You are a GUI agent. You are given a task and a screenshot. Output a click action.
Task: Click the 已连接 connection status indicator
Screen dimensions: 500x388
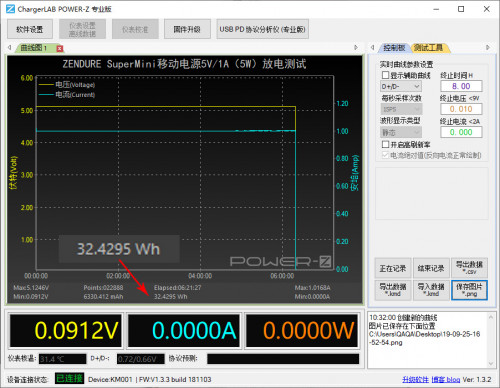pyautogui.click(x=69, y=378)
